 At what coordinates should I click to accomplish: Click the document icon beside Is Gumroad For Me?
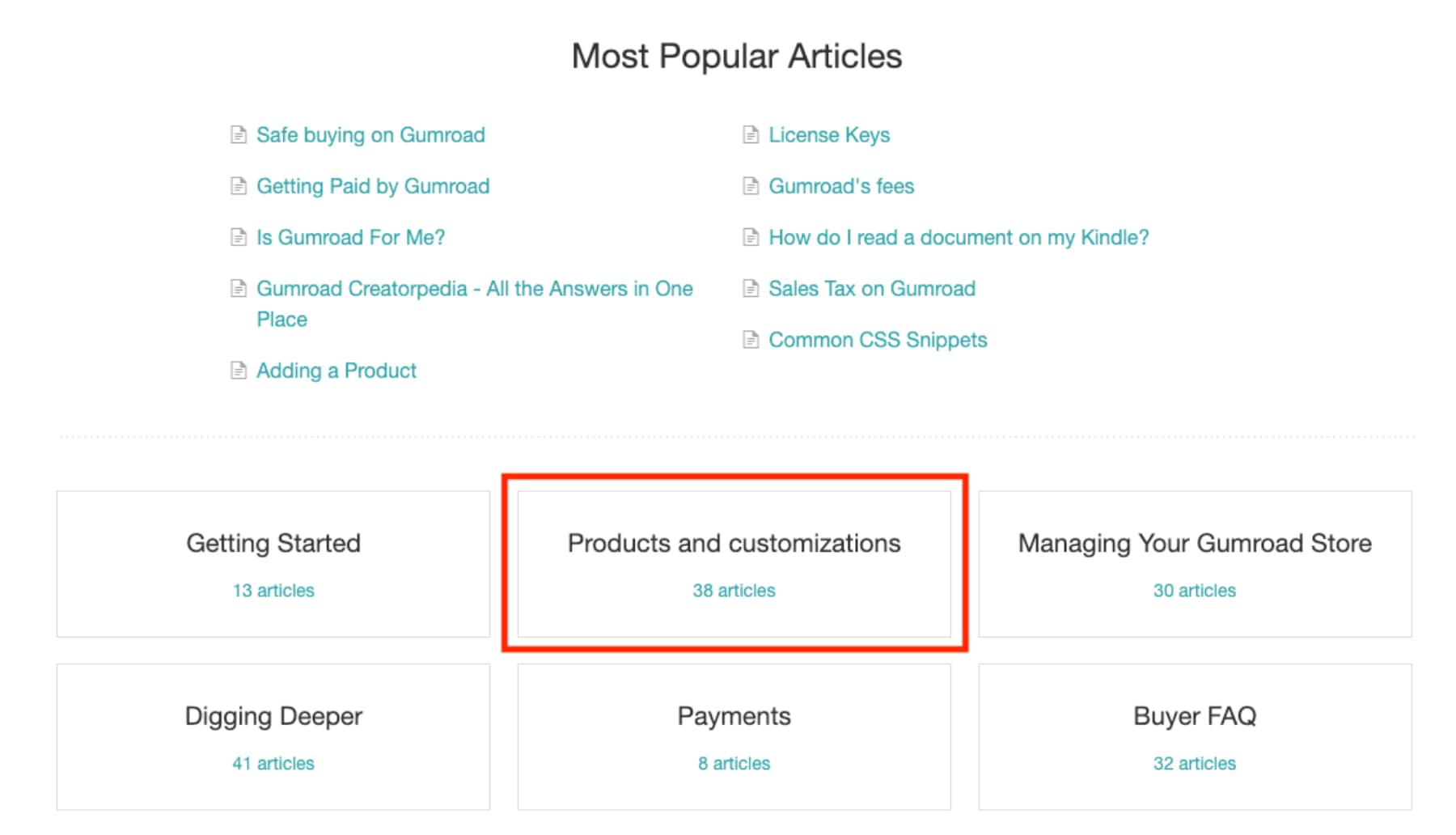pos(239,237)
